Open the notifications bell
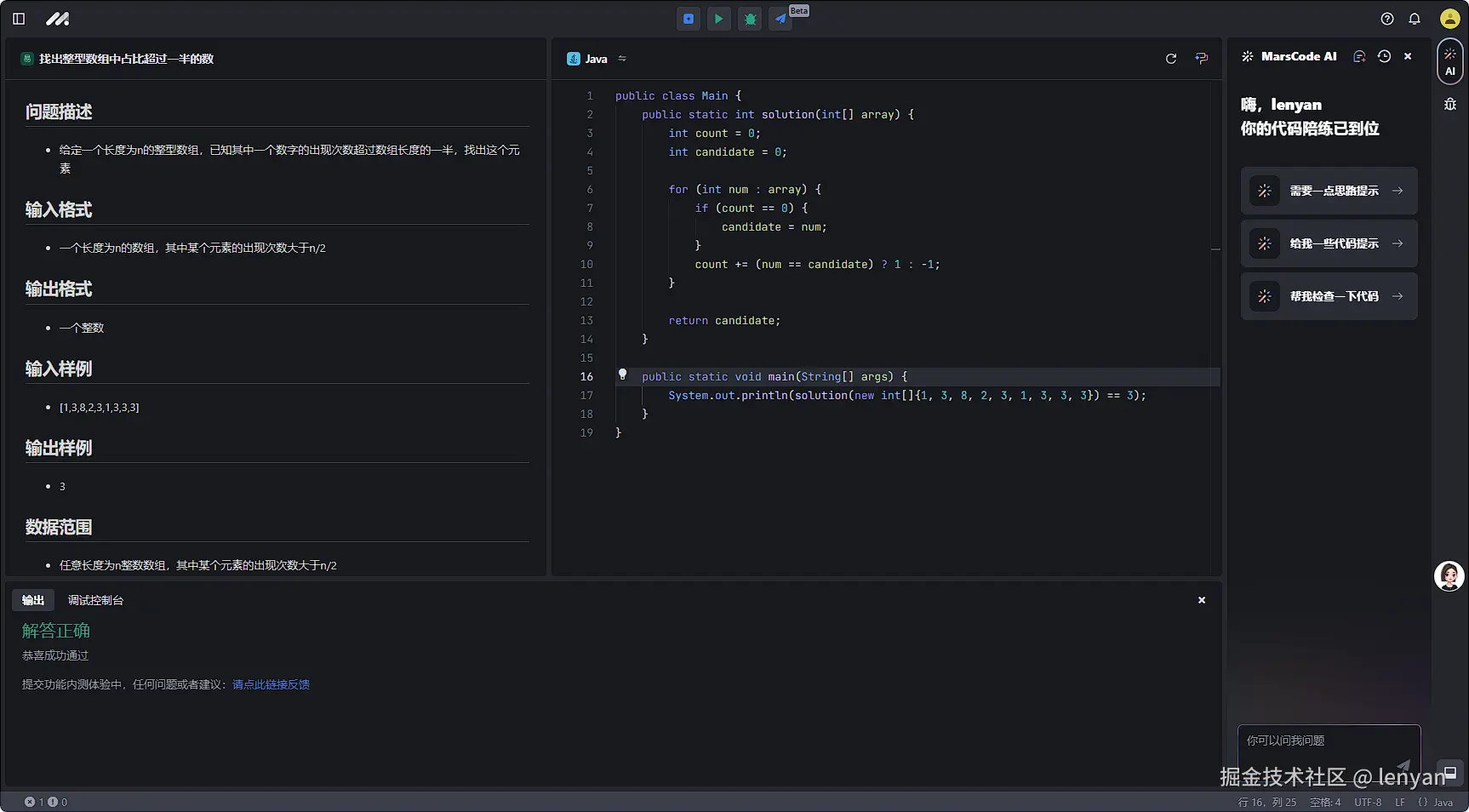 (1415, 19)
